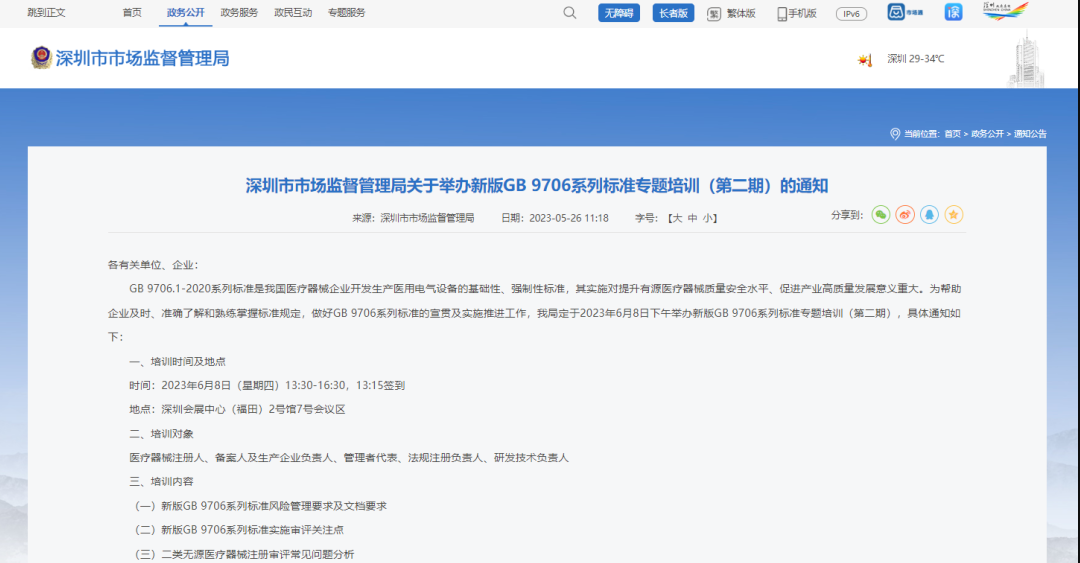1080x563 pixels.
Task: Set font size to 中
Action: point(692,218)
